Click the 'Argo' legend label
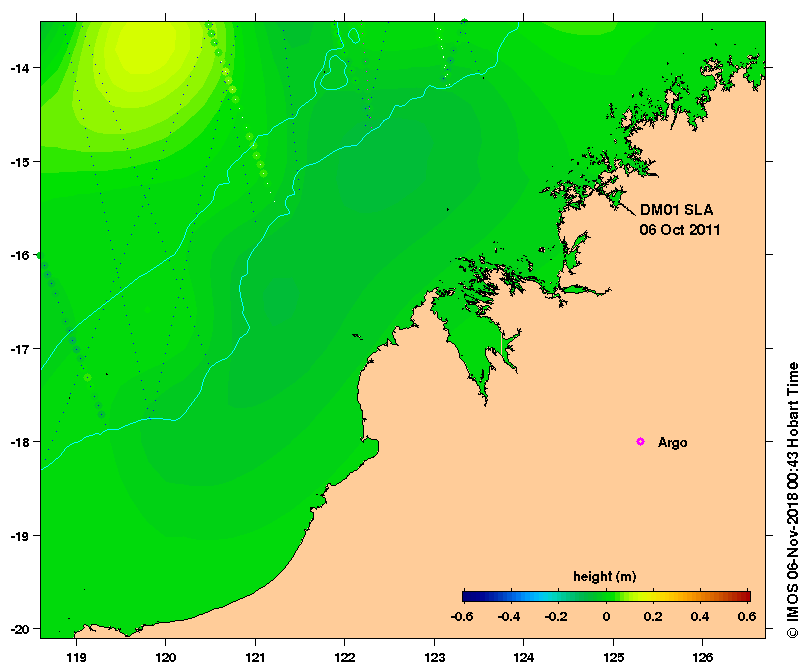 point(672,443)
